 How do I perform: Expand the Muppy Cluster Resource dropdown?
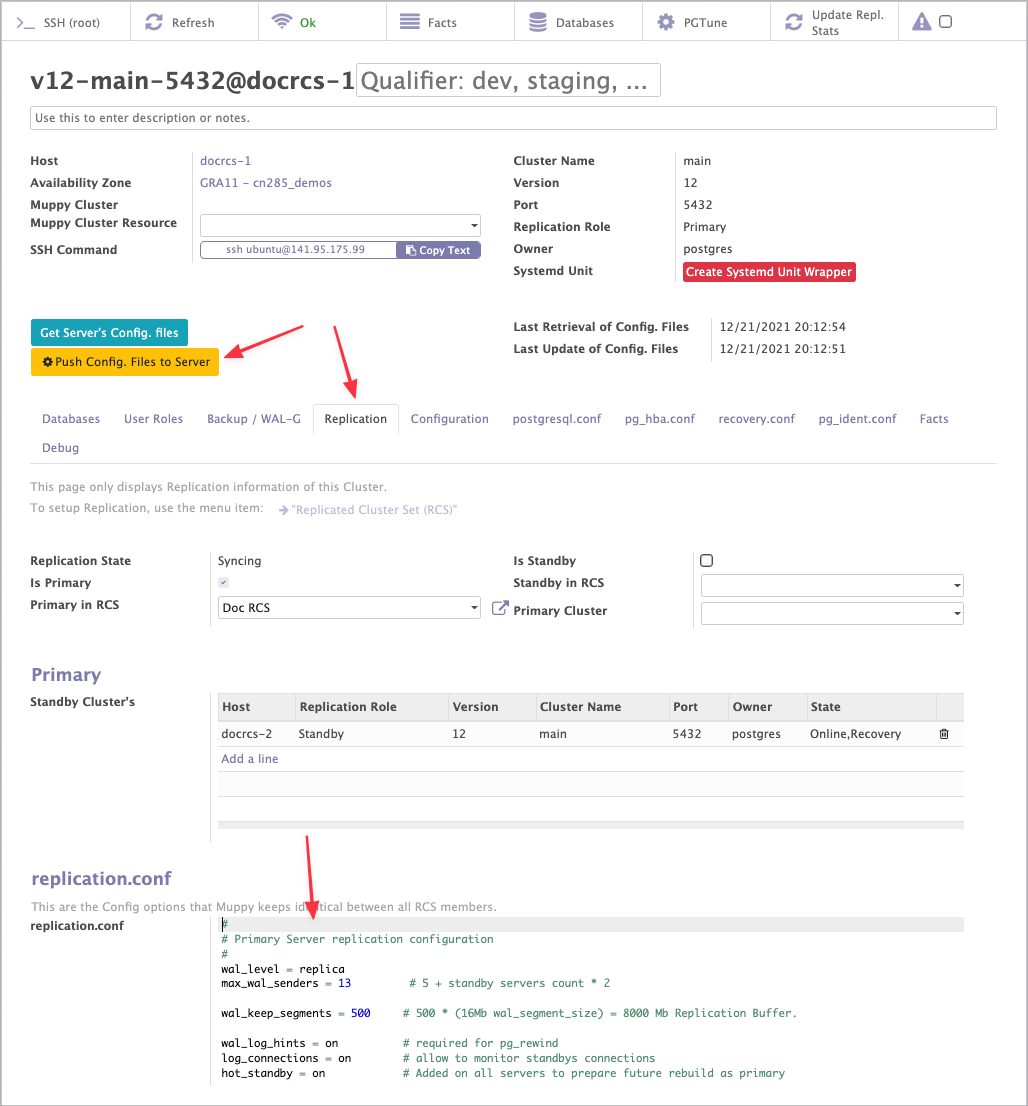click(340, 225)
